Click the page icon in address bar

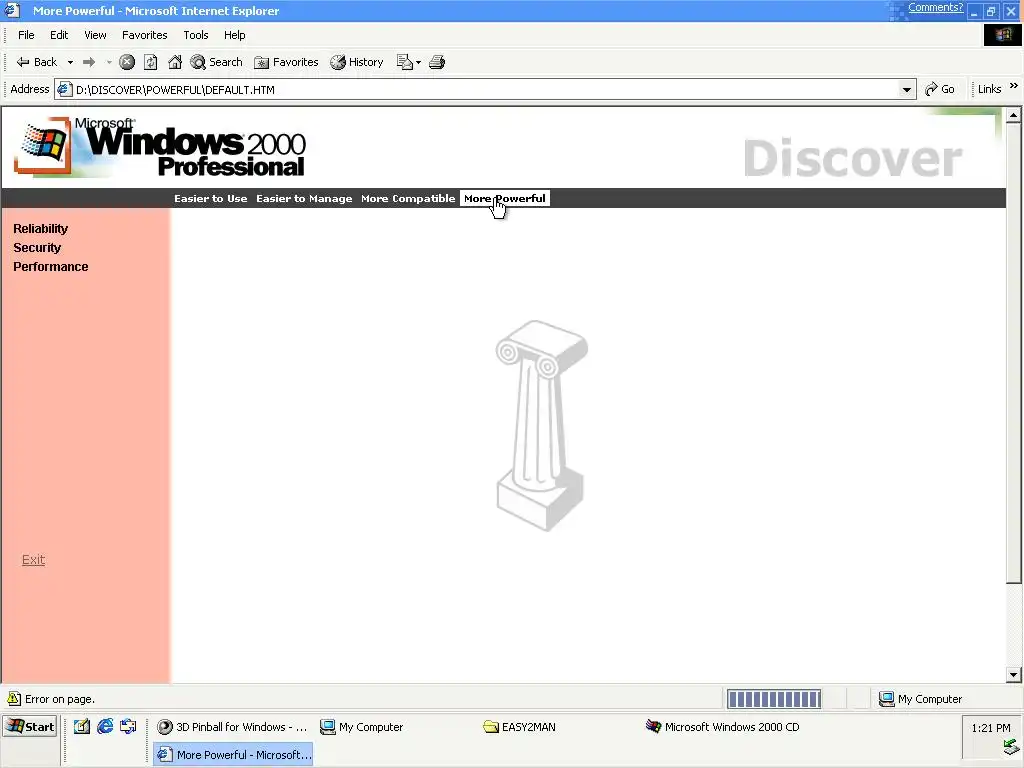(x=64, y=89)
